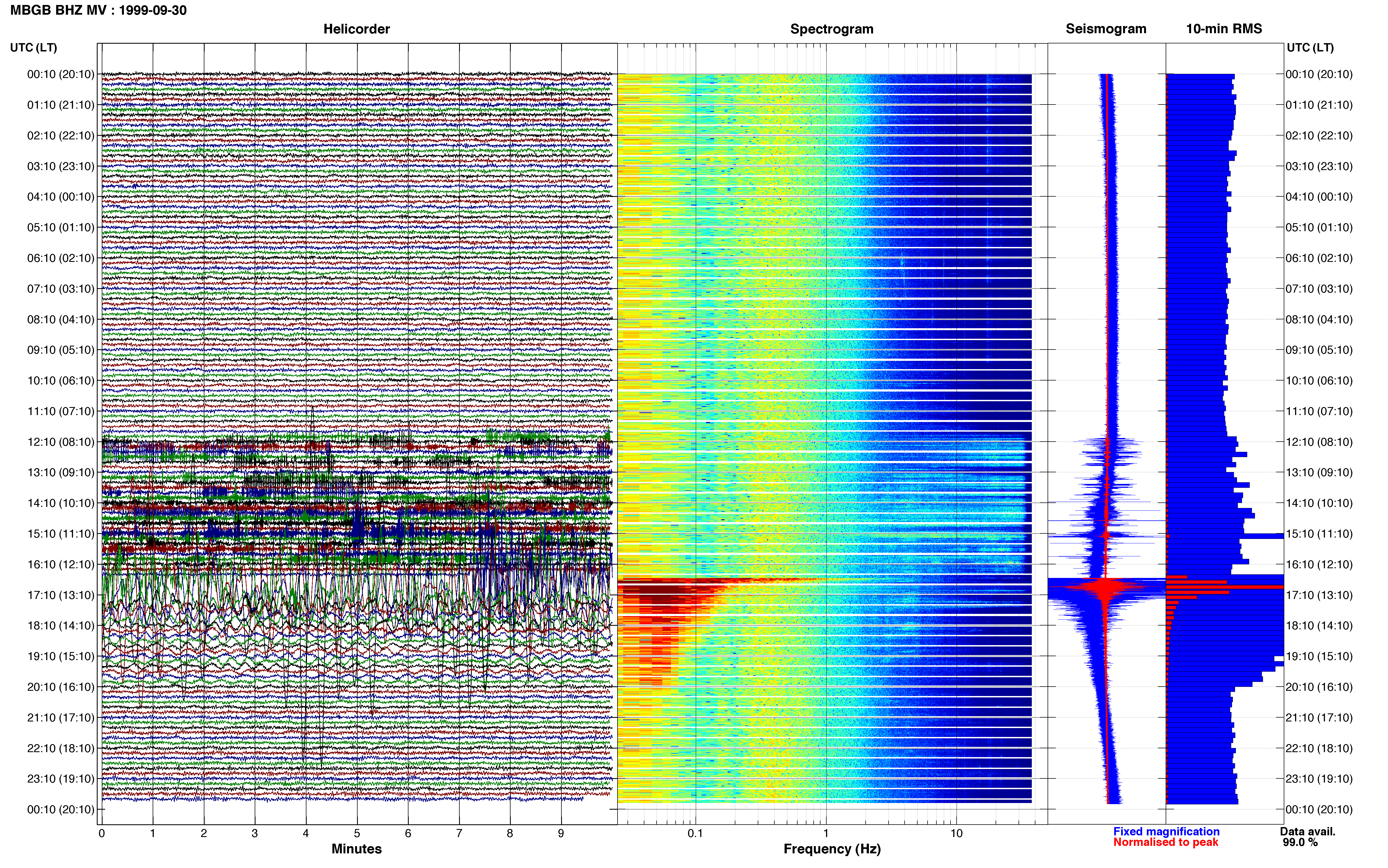Image resolution: width=1388 pixels, height=868 pixels.
Task: Click the 'Minutes' axis label under helicorder
Action: point(356,849)
